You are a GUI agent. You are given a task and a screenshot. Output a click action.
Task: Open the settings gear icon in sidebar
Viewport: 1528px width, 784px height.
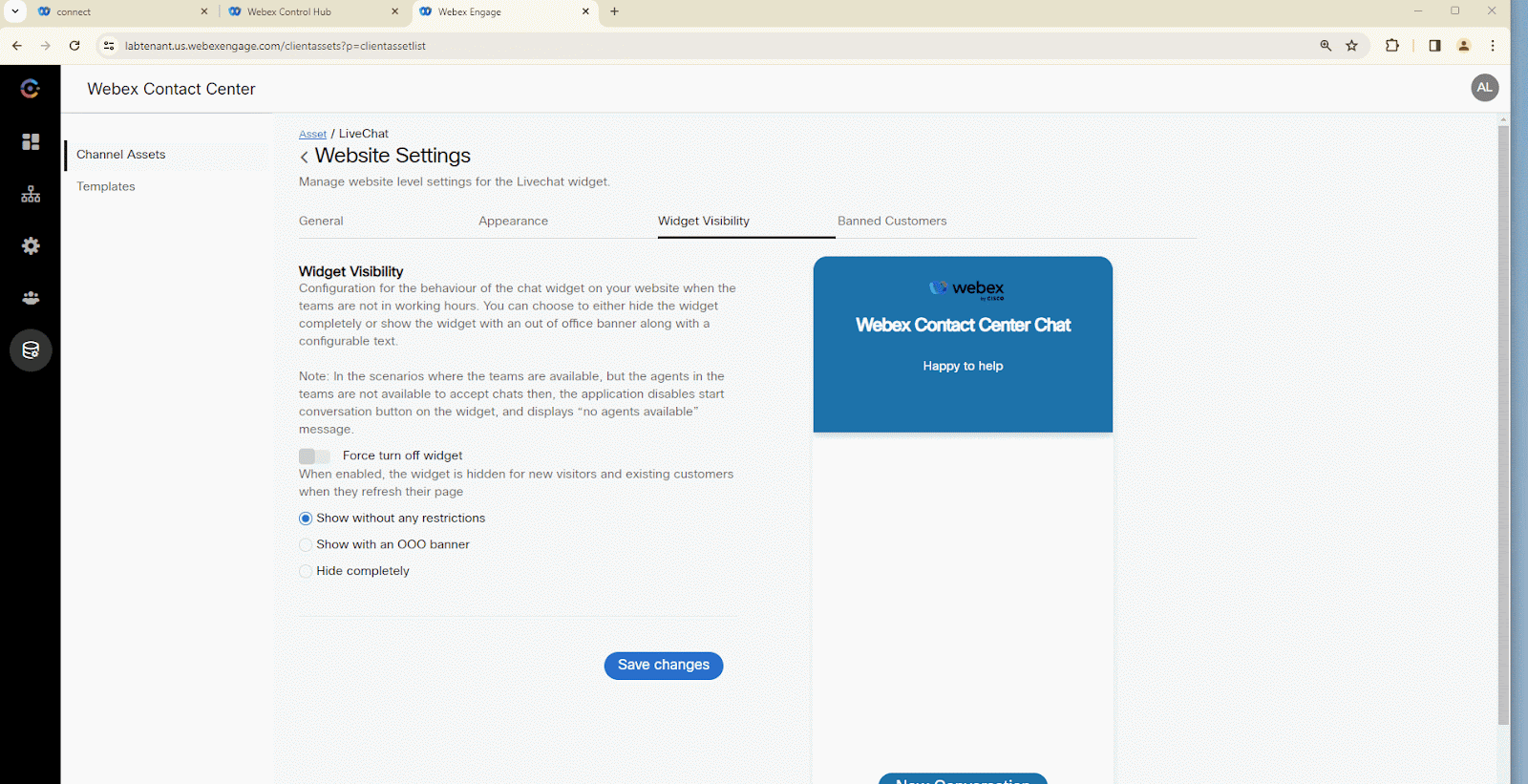tap(31, 245)
